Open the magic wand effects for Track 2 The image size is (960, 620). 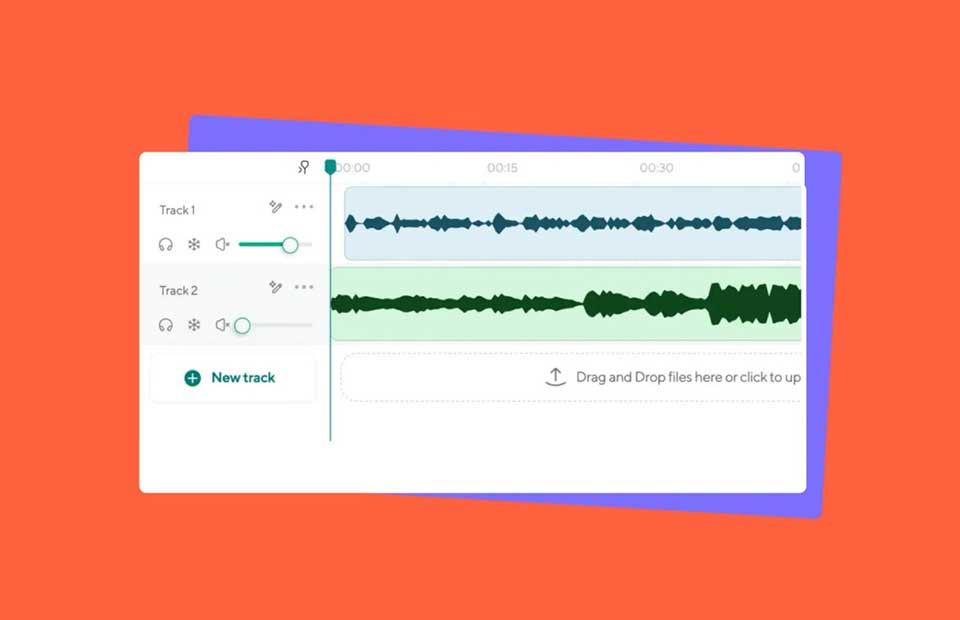click(276, 287)
